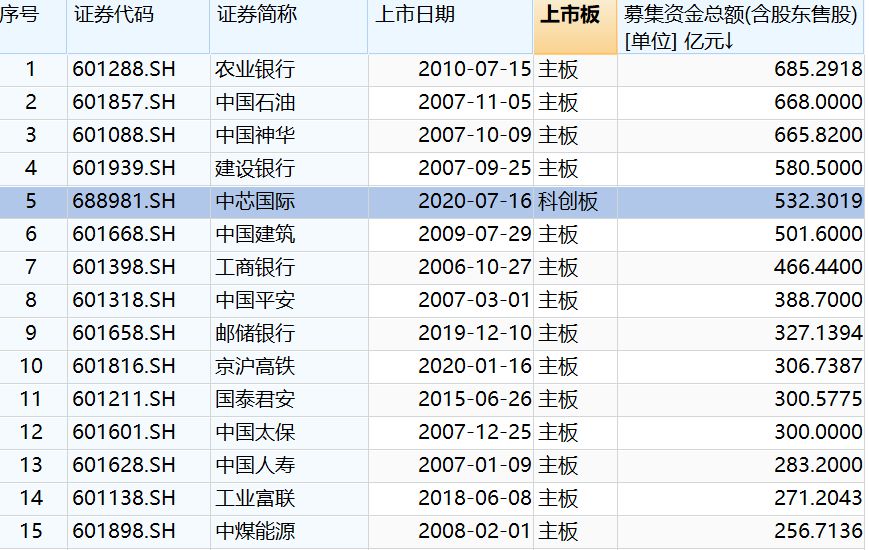Viewport: 869px width, 550px height.
Task: Select code cell 601898.SH
Action: 139,532
